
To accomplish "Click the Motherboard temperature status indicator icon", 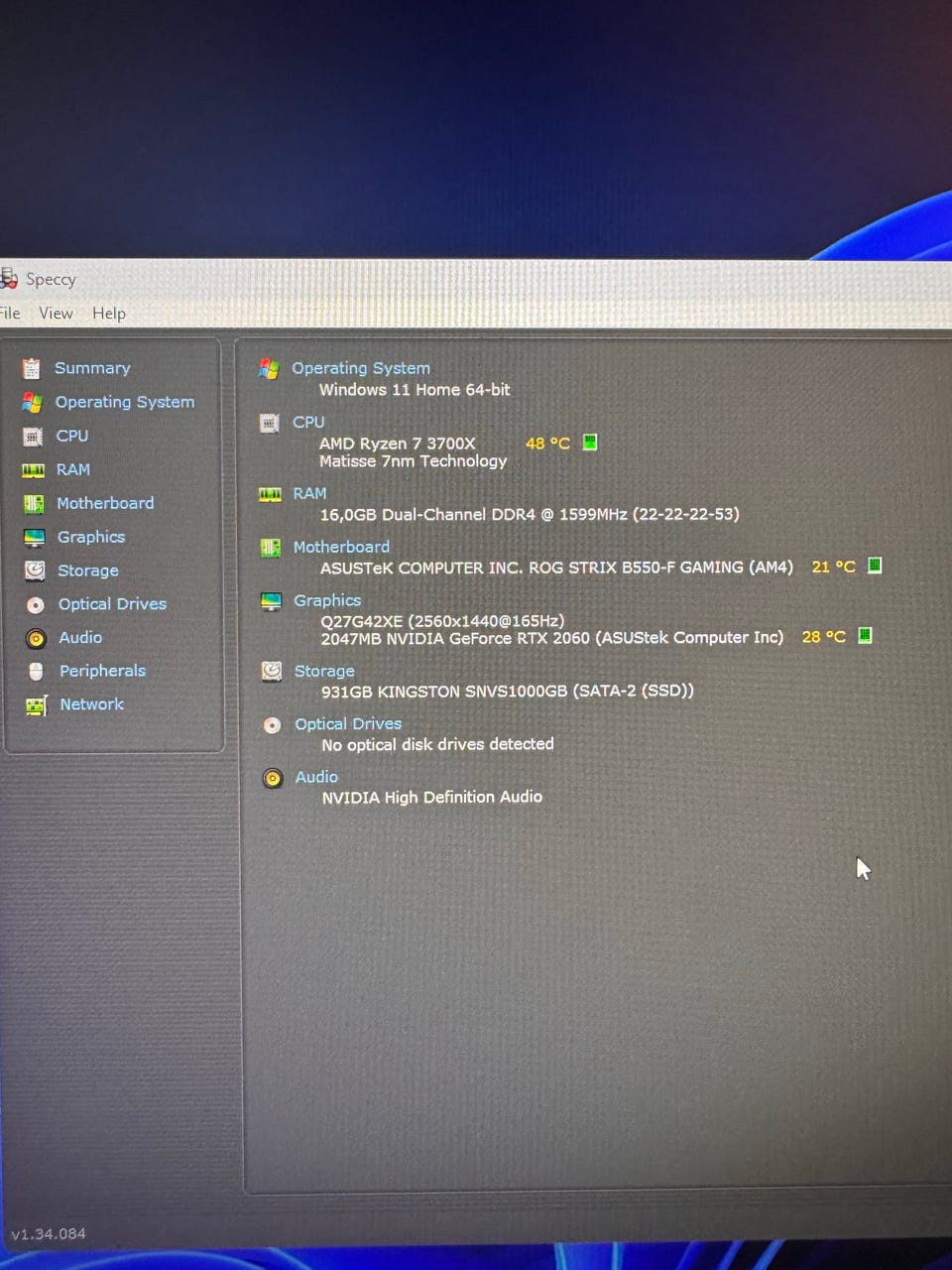I will 875,566.
